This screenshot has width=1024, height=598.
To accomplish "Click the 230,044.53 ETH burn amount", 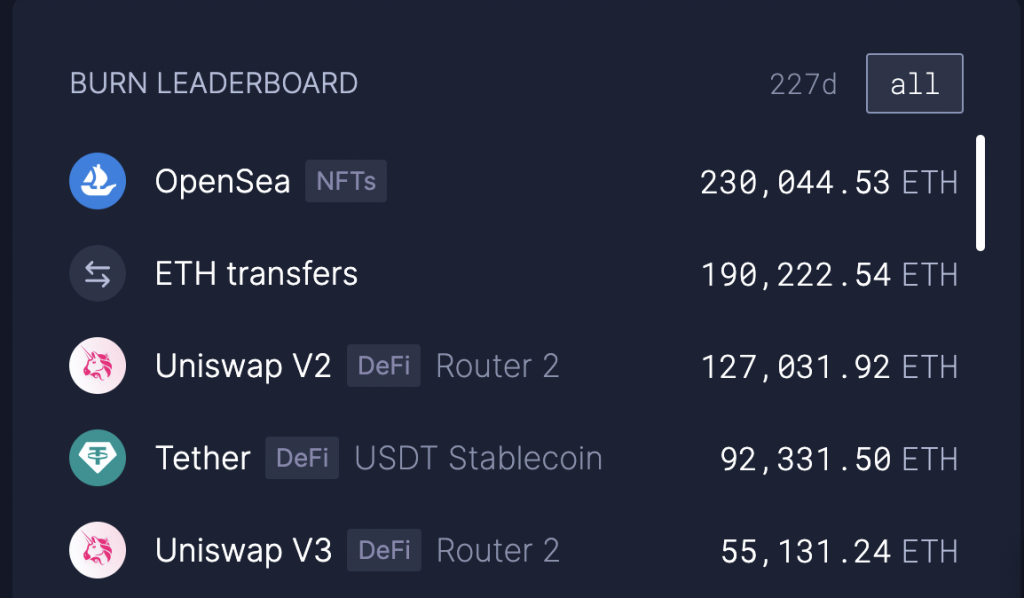I will 829,182.
